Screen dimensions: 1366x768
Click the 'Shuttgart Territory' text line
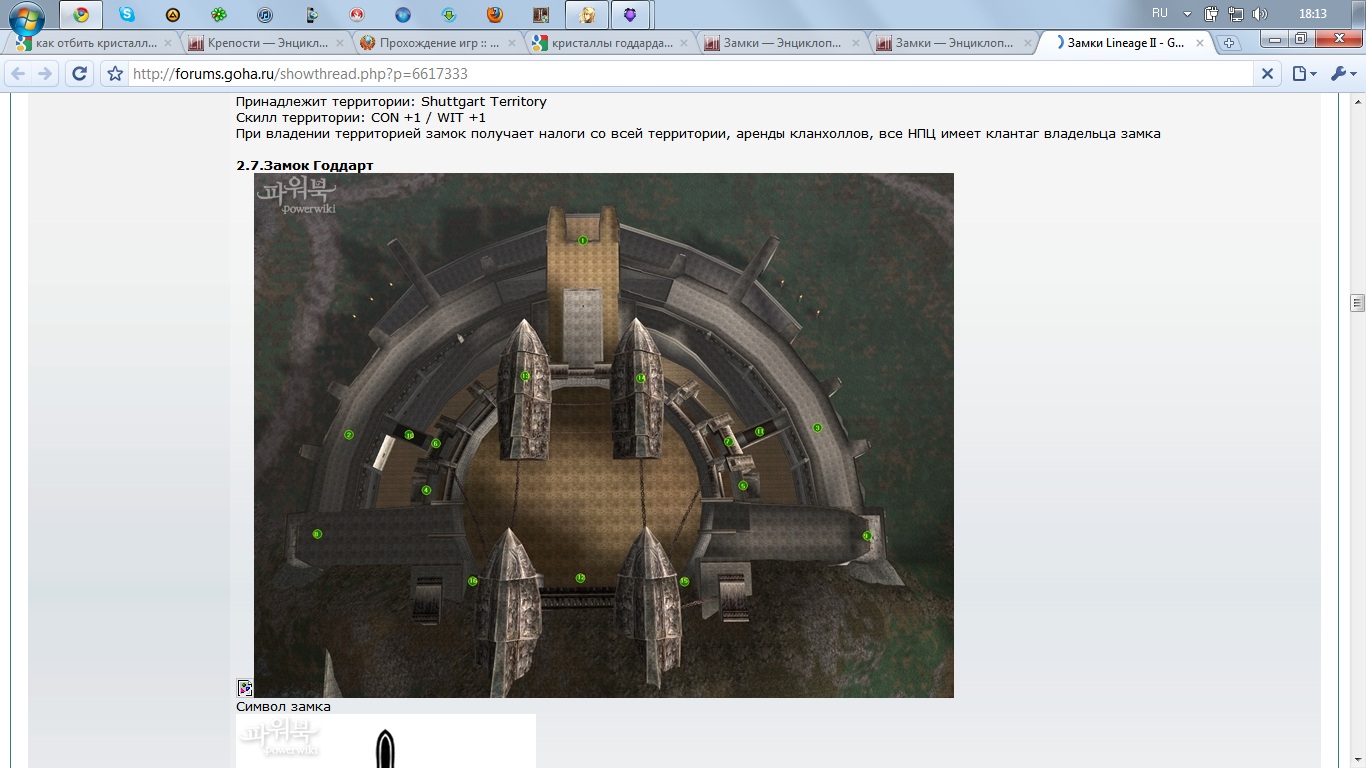[x=391, y=101]
